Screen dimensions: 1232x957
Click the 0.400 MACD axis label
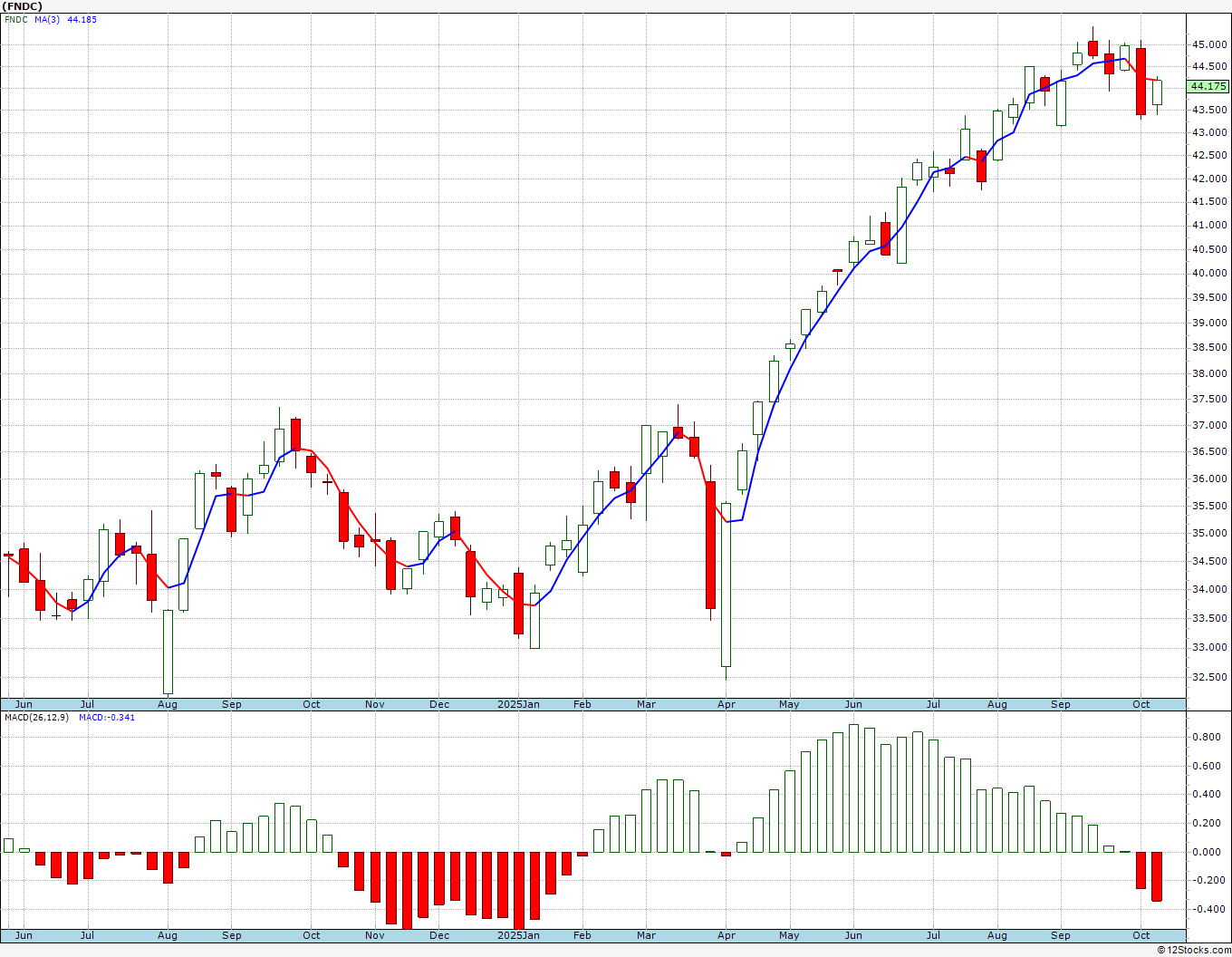(x=1205, y=794)
